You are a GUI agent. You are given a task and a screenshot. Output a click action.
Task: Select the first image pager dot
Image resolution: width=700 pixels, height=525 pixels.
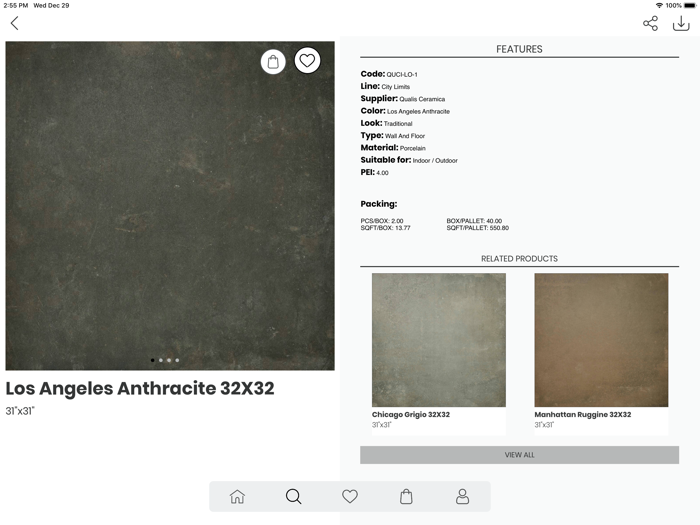(153, 360)
